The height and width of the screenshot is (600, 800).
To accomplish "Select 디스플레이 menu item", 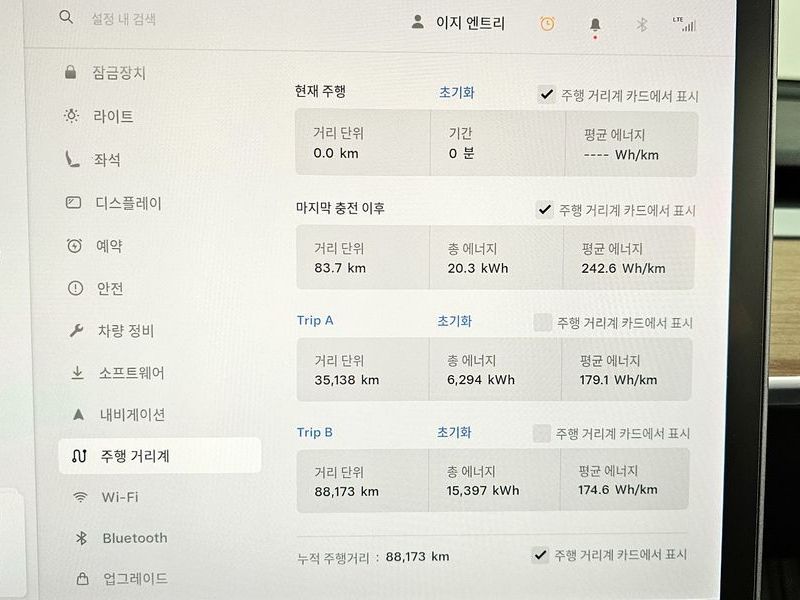I will tap(128, 203).
